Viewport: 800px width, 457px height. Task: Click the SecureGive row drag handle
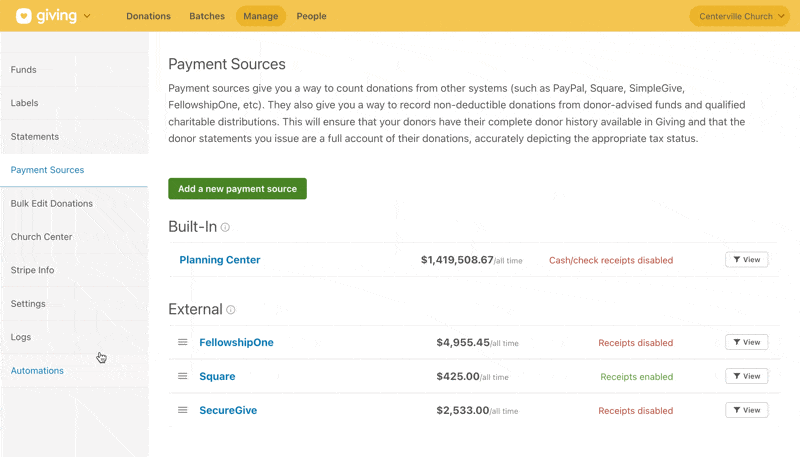tap(183, 411)
